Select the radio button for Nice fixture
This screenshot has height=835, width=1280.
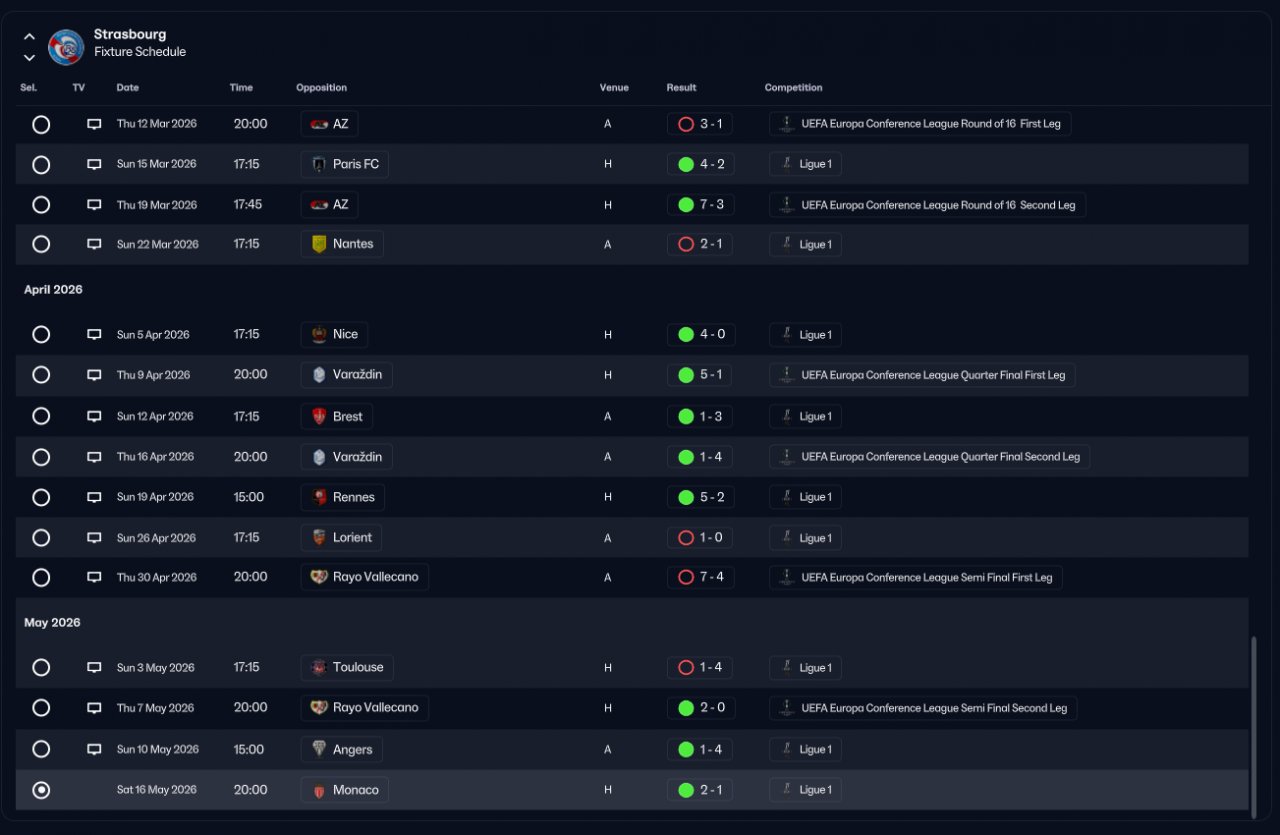(41, 335)
